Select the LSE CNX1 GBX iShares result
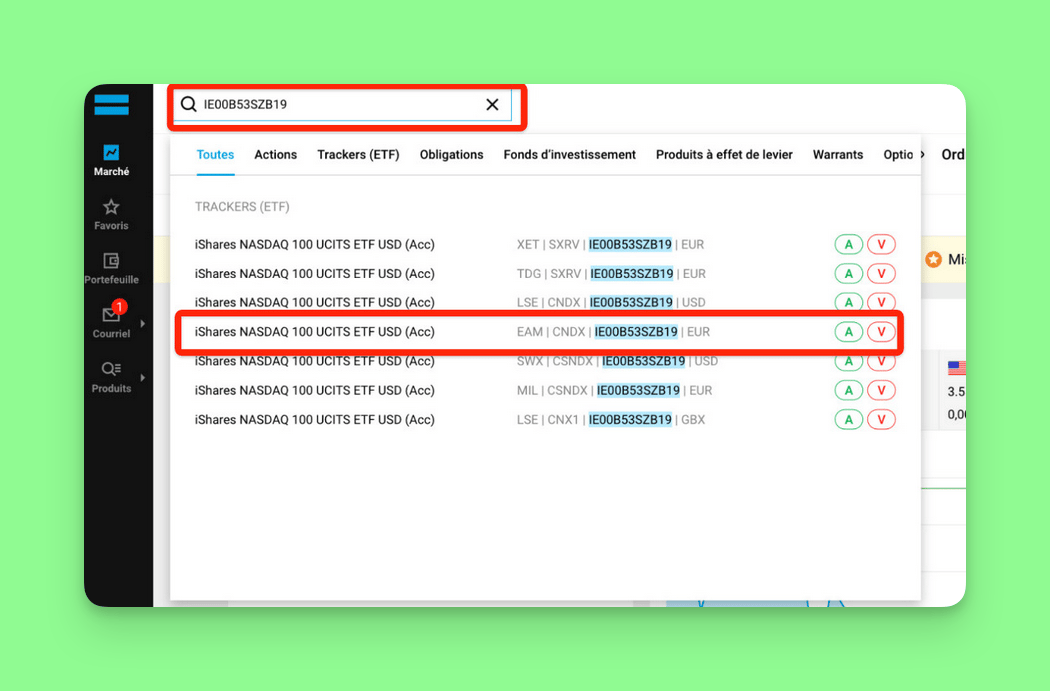1050x691 pixels. pyautogui.click(x=315, y=420)
